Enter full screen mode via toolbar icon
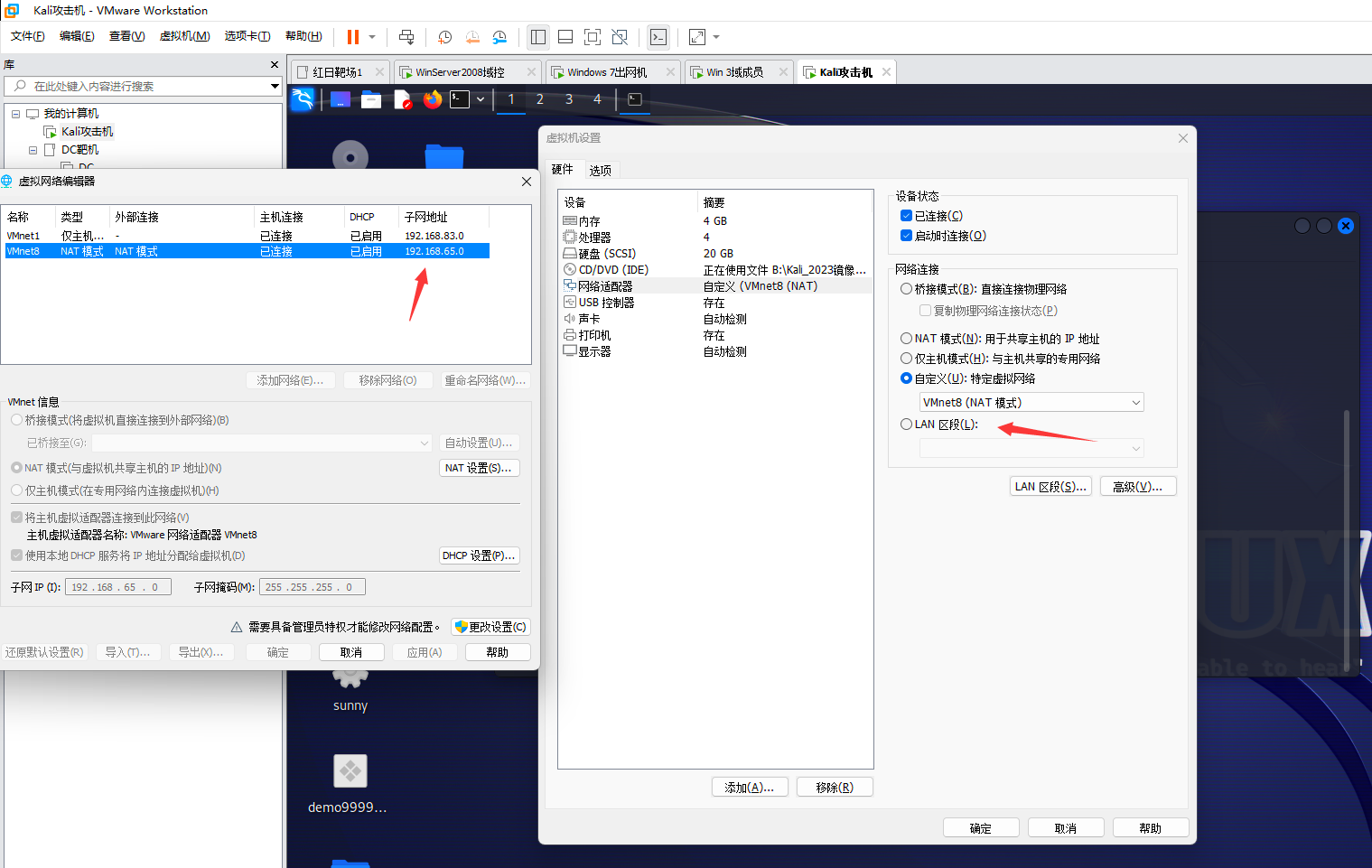The width and height of the screenshot is (1372, 868). 593,37
